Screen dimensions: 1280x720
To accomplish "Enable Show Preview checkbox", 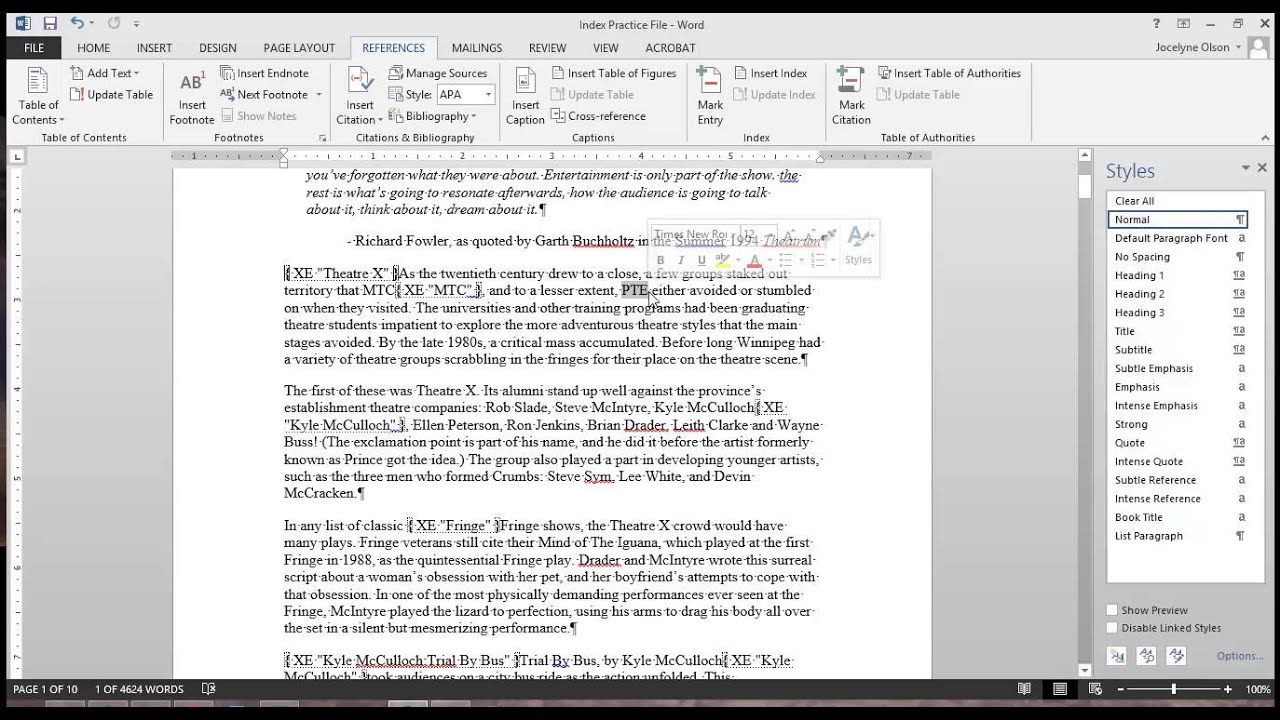I will [1112, 610].
